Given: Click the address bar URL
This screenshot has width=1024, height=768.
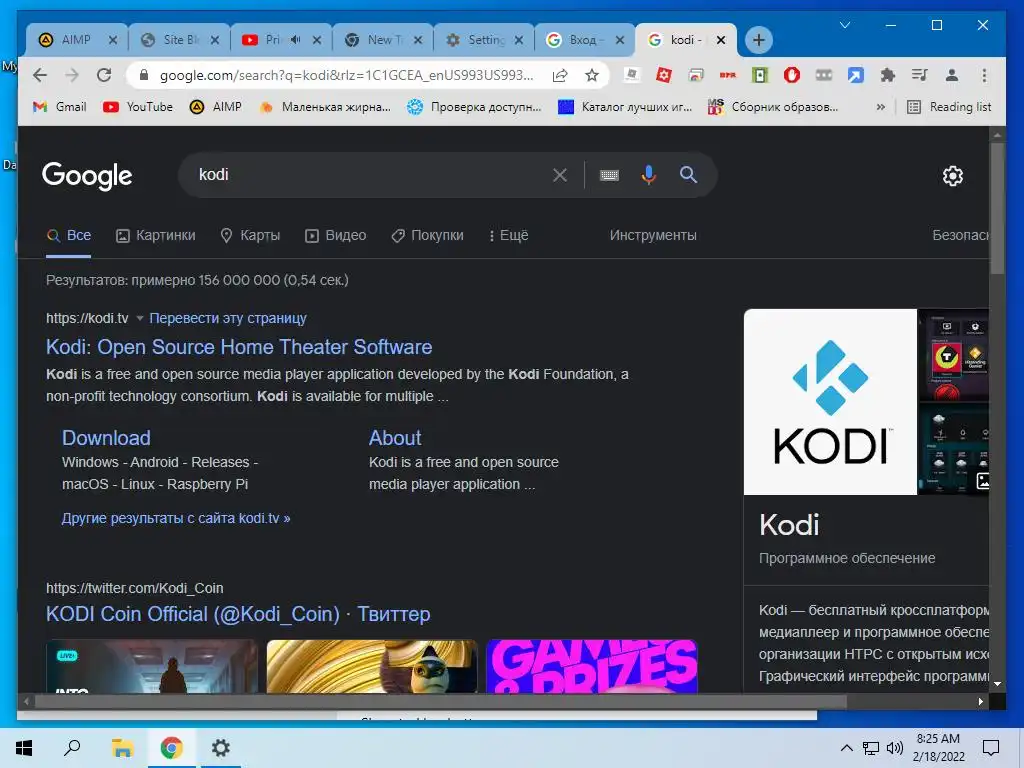Looking at the screenshot, I should (x=346, y=75).
